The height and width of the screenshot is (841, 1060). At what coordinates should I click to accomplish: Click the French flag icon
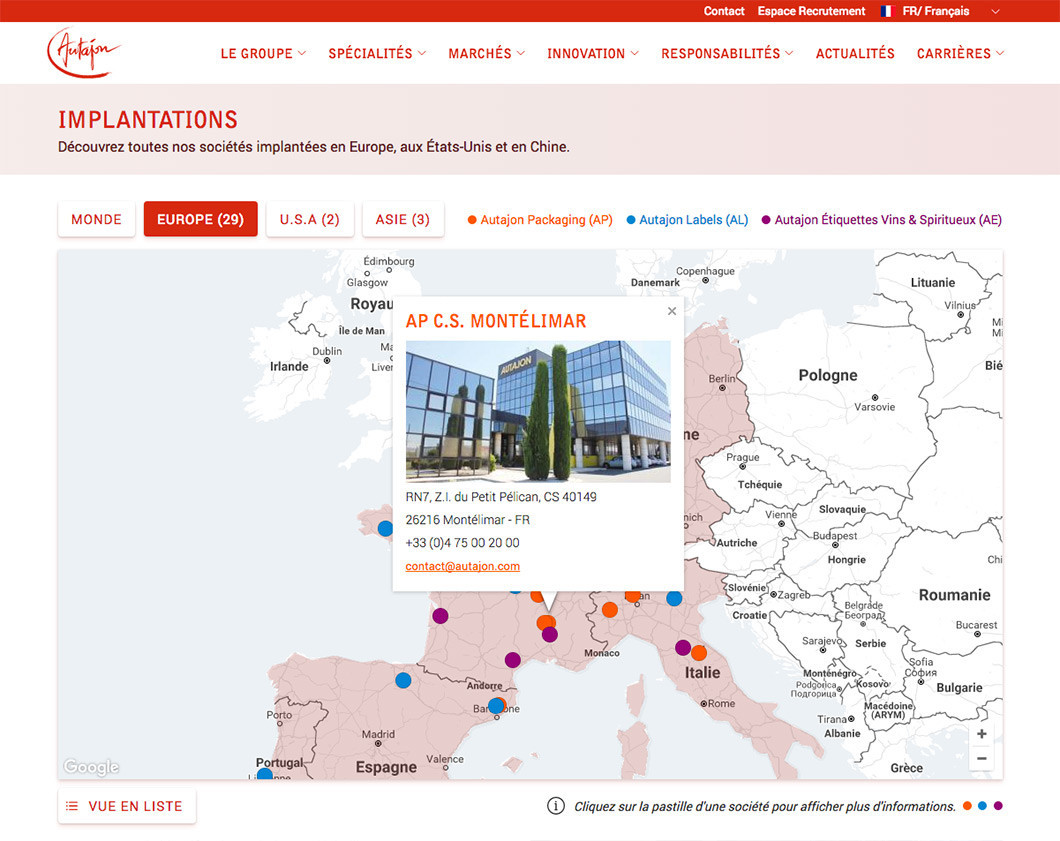coord(888,11)
